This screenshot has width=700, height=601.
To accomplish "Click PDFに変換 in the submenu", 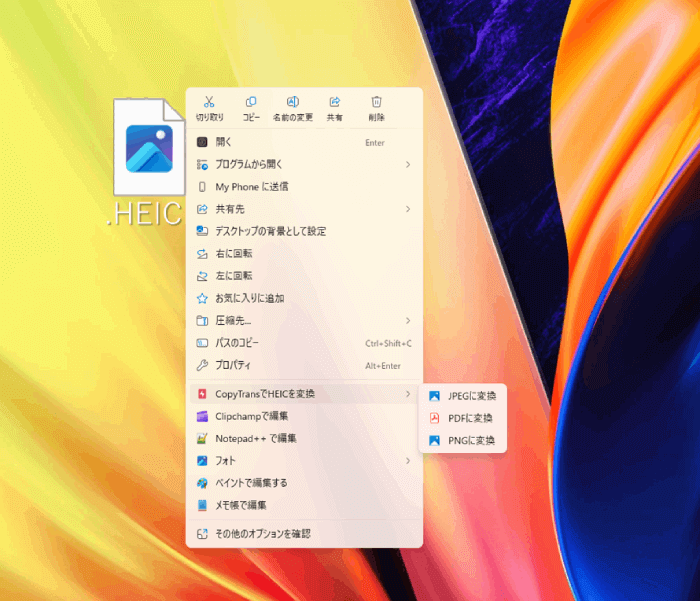I will coord(462,418).
